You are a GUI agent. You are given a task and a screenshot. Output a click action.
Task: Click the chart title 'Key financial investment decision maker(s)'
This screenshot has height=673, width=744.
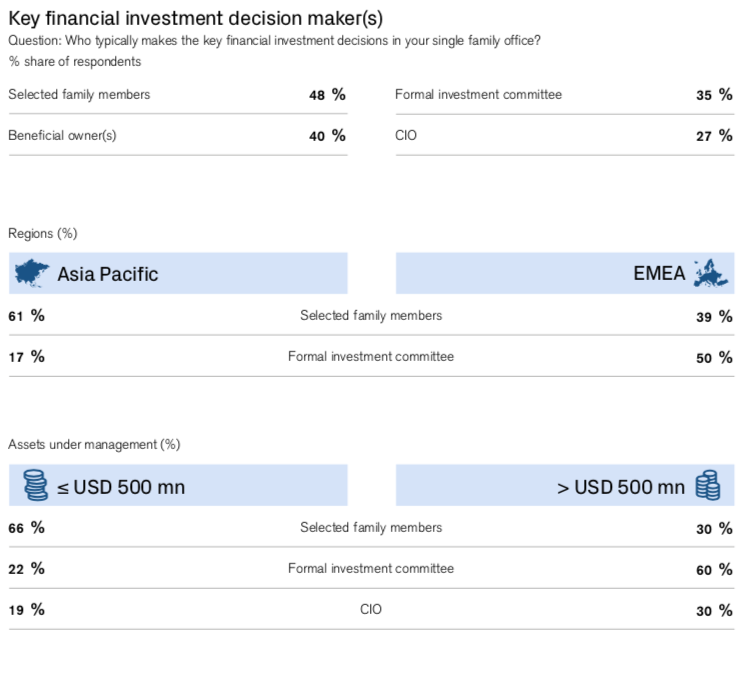pos(195,17)
